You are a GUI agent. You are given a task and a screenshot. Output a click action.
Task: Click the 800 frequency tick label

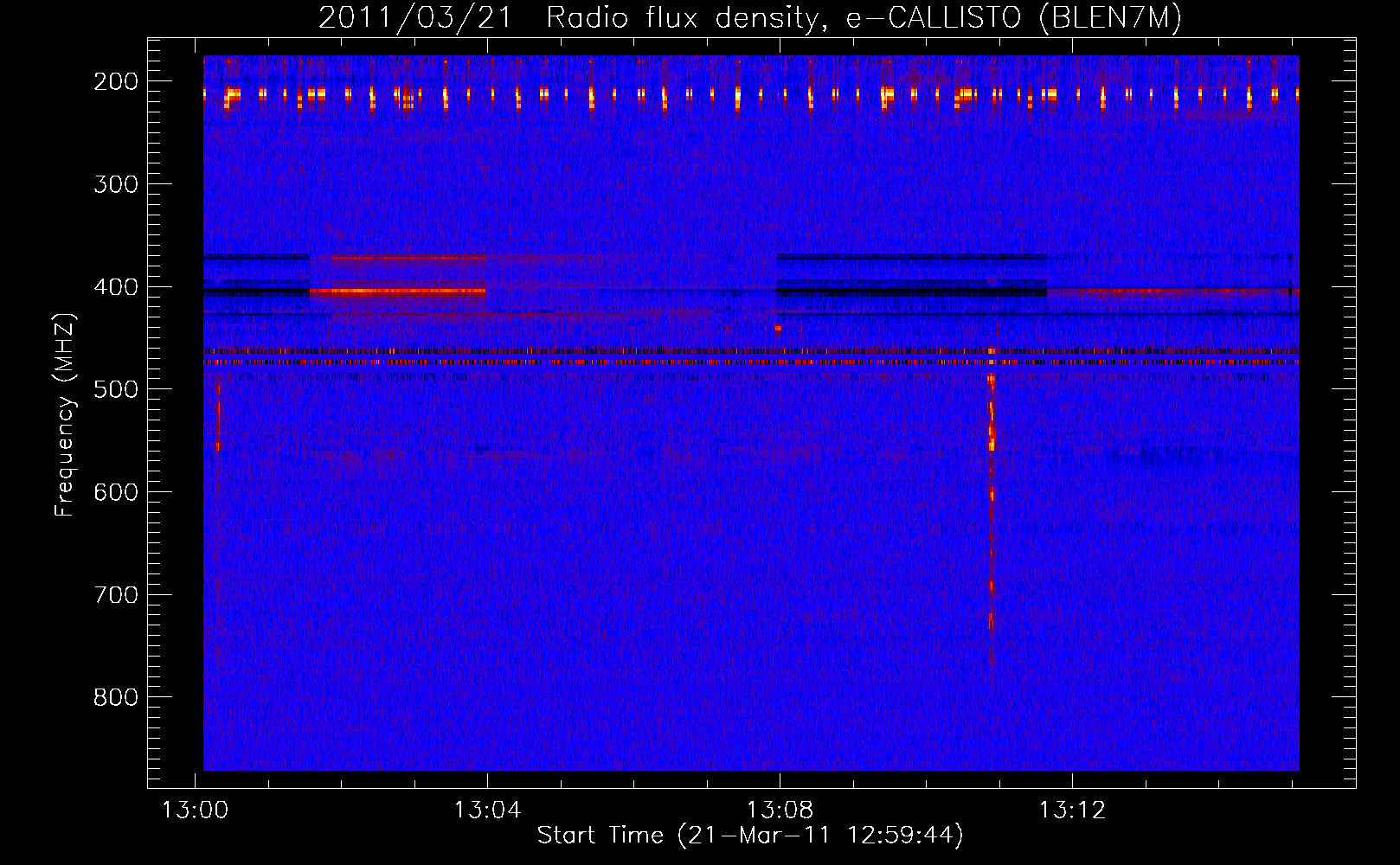(116, 697)
